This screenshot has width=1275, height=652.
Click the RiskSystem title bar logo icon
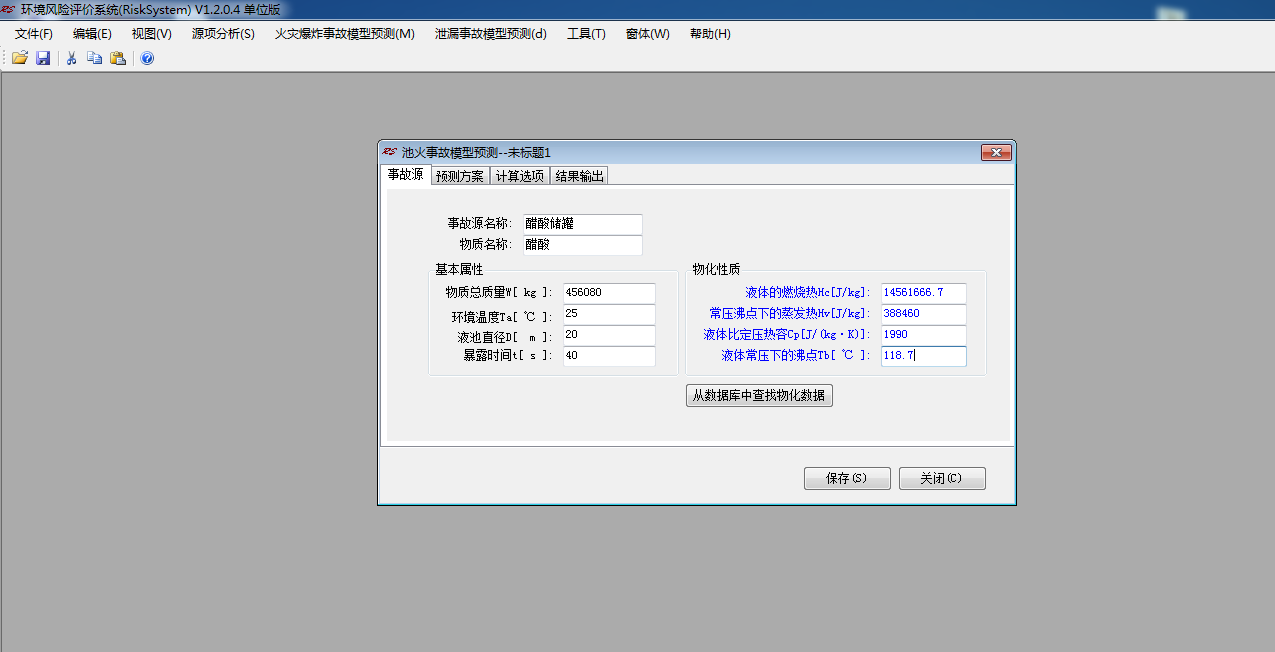click(9, 9)
